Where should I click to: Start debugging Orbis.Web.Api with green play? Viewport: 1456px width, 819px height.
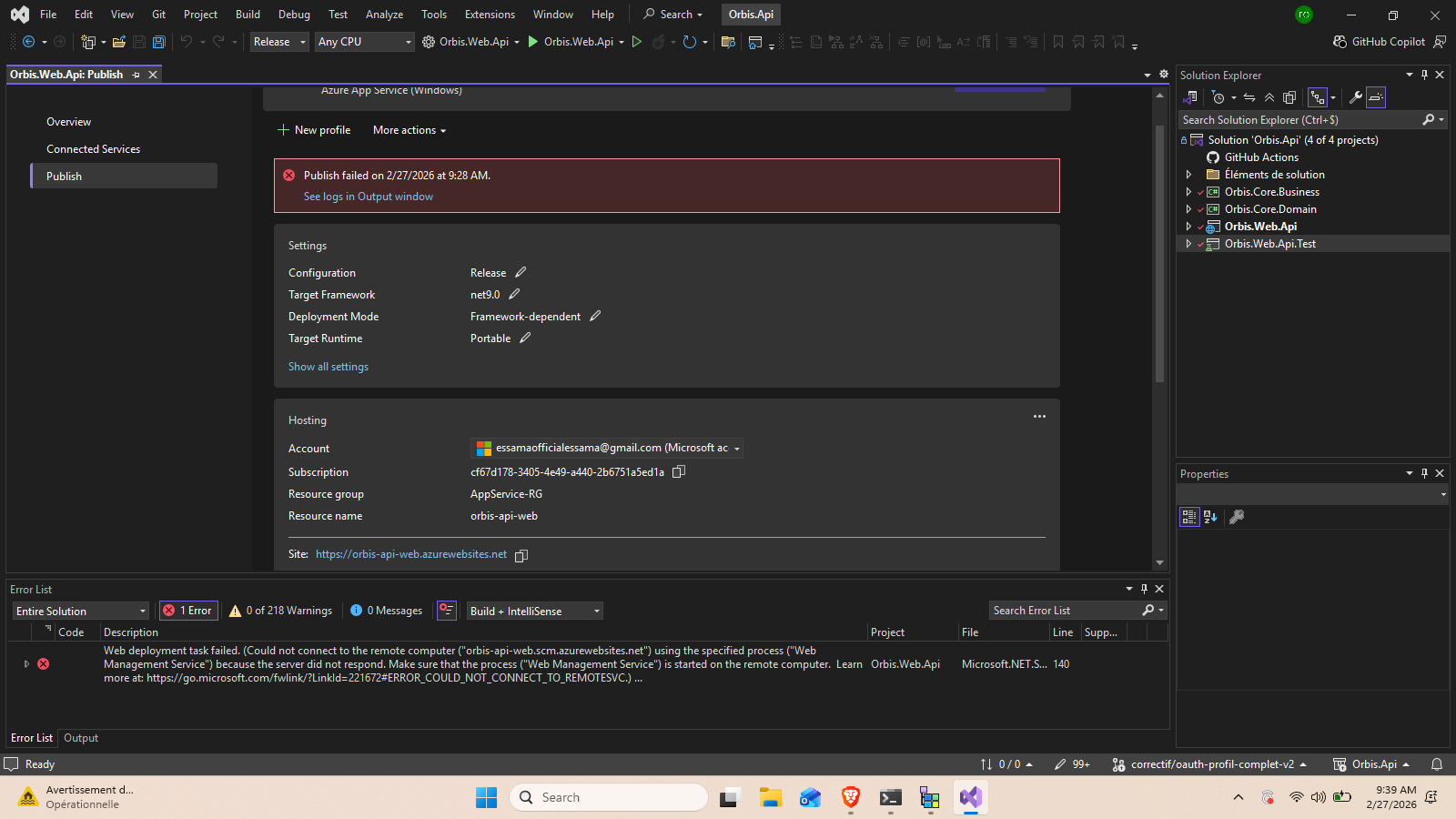coord(532,42)
